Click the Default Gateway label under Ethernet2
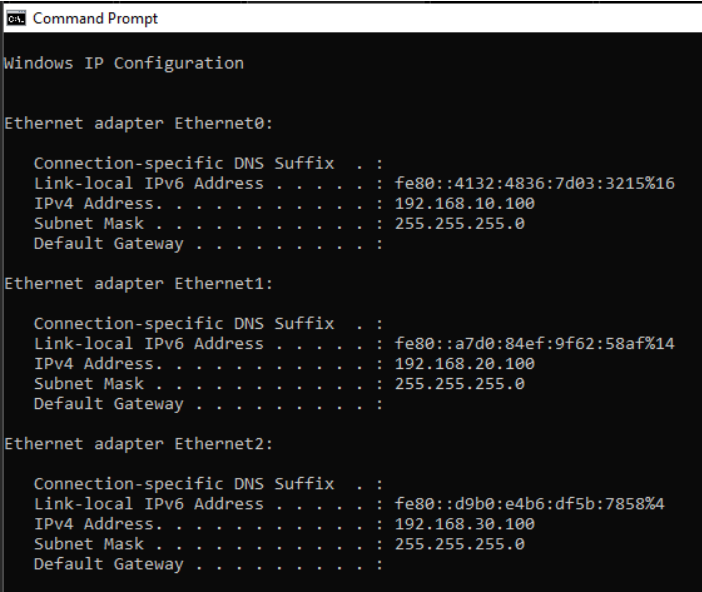This screenshot has height=592, width=702. 109,563
